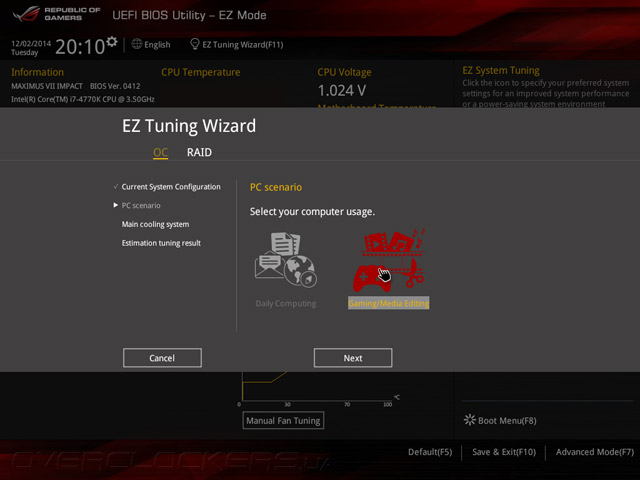
Task: Click the Next button
Action: 353,358
